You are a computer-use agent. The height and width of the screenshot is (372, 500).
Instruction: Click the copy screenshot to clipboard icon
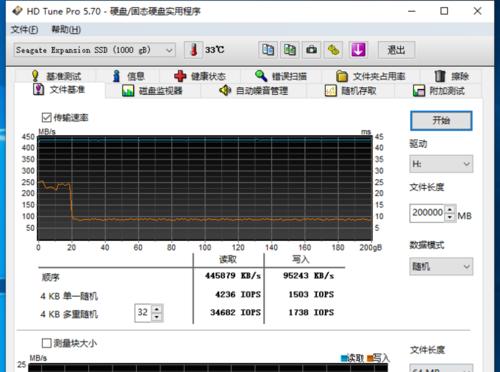(x=289, y=50)
